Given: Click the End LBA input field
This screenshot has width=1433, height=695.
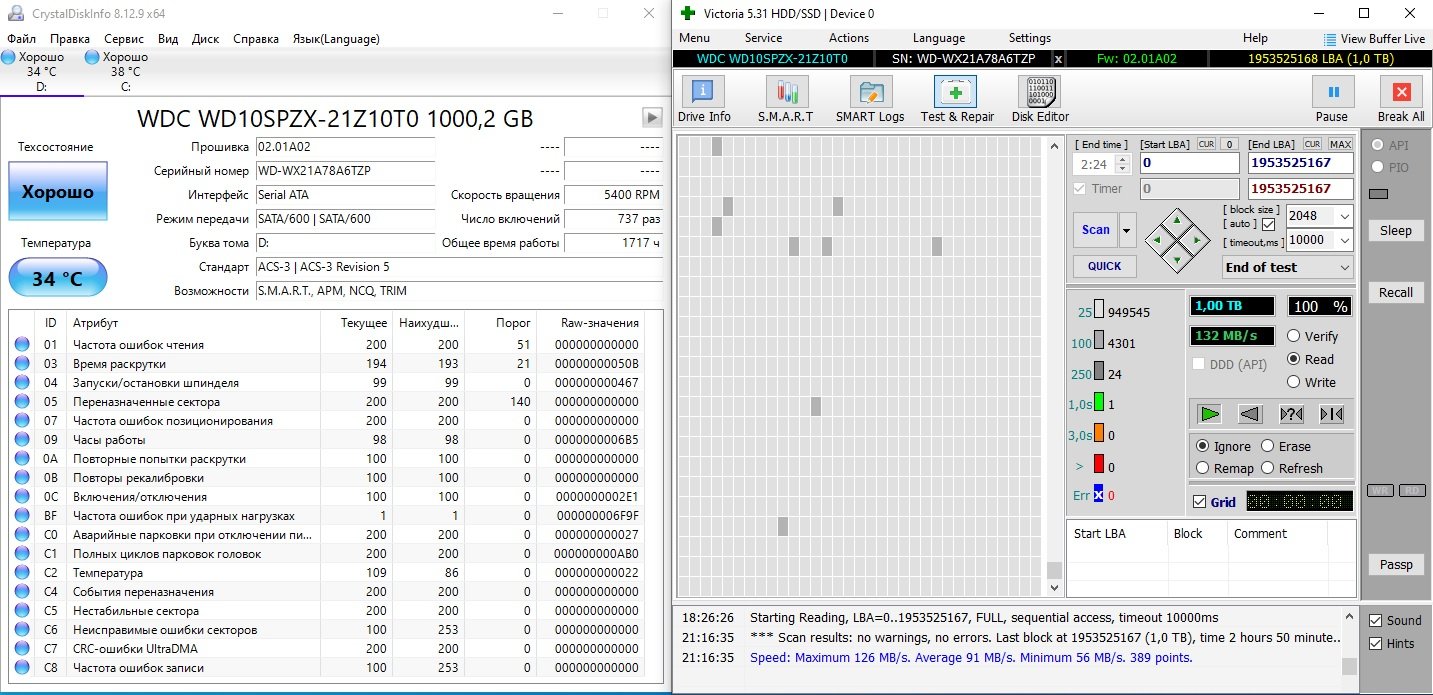Looking at the screenshot, I should (1300, 163).
